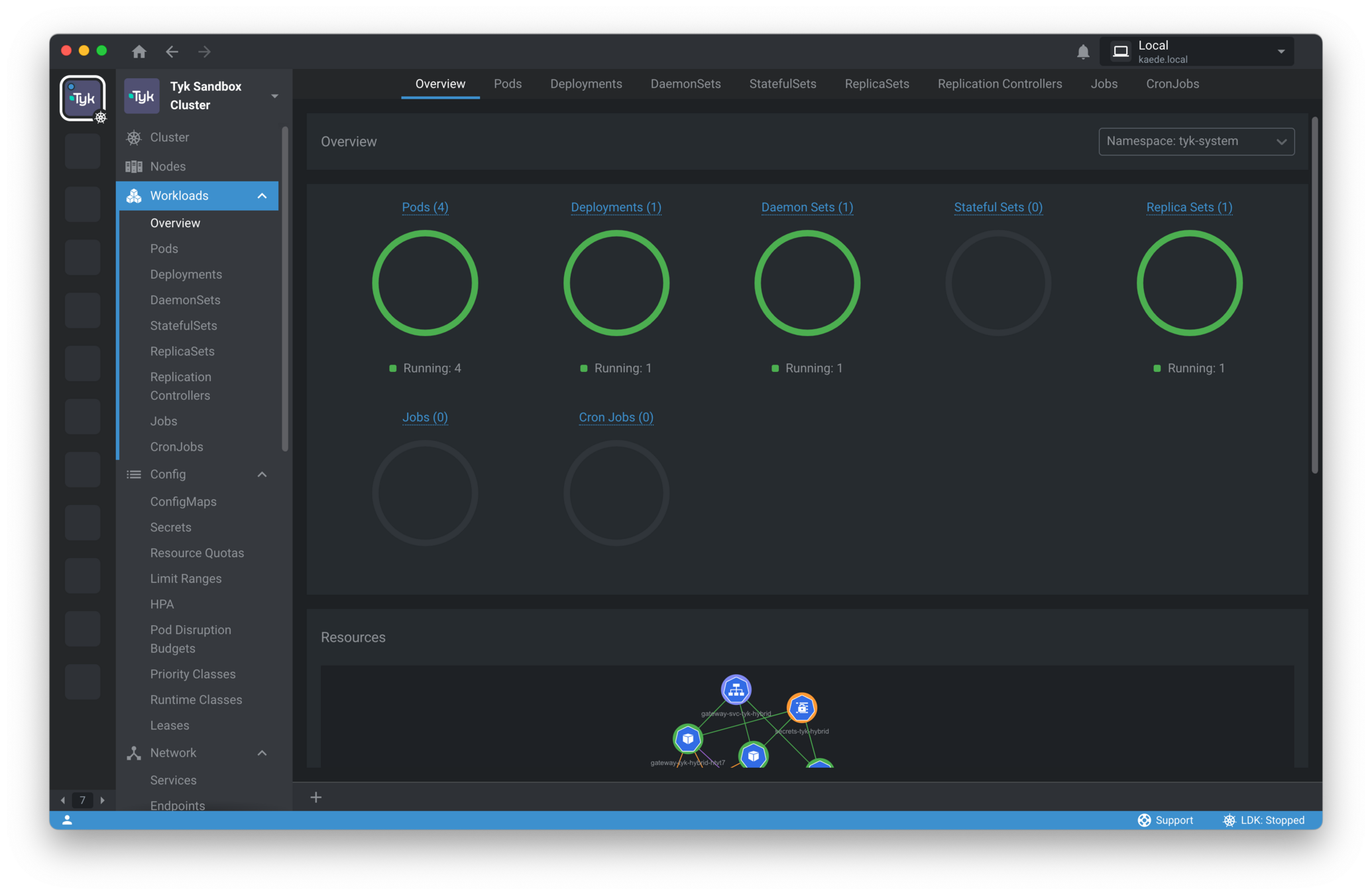The width and height of the screenshot is (1372, 895).
Task: Go to next hotbar with right arrow
Action: coord(103,800)
